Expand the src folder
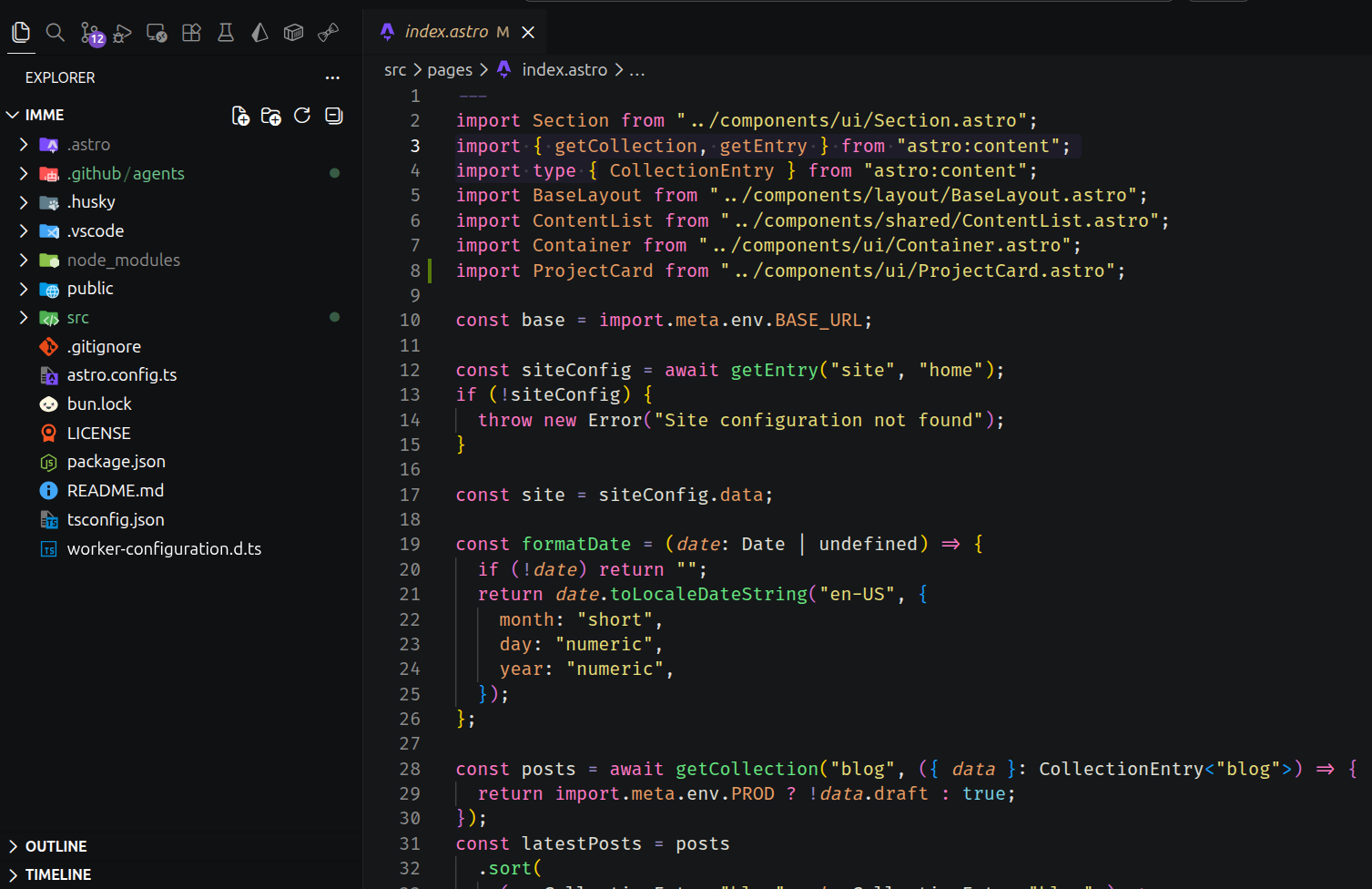 pyautogui.click(x=77, y=317)
